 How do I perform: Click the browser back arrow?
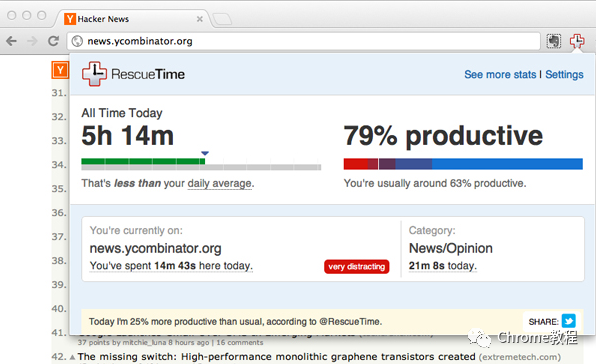pos(11,41)
